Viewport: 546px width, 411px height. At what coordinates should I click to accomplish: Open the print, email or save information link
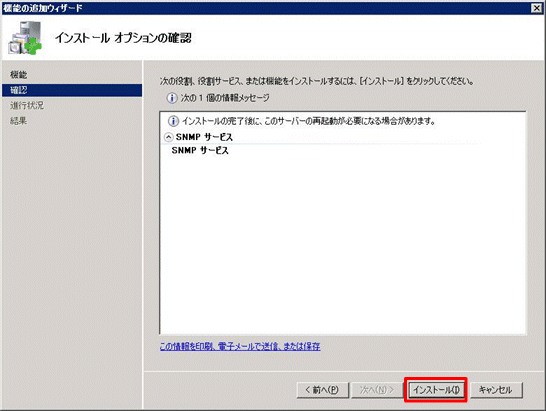(x=240, y=346)
